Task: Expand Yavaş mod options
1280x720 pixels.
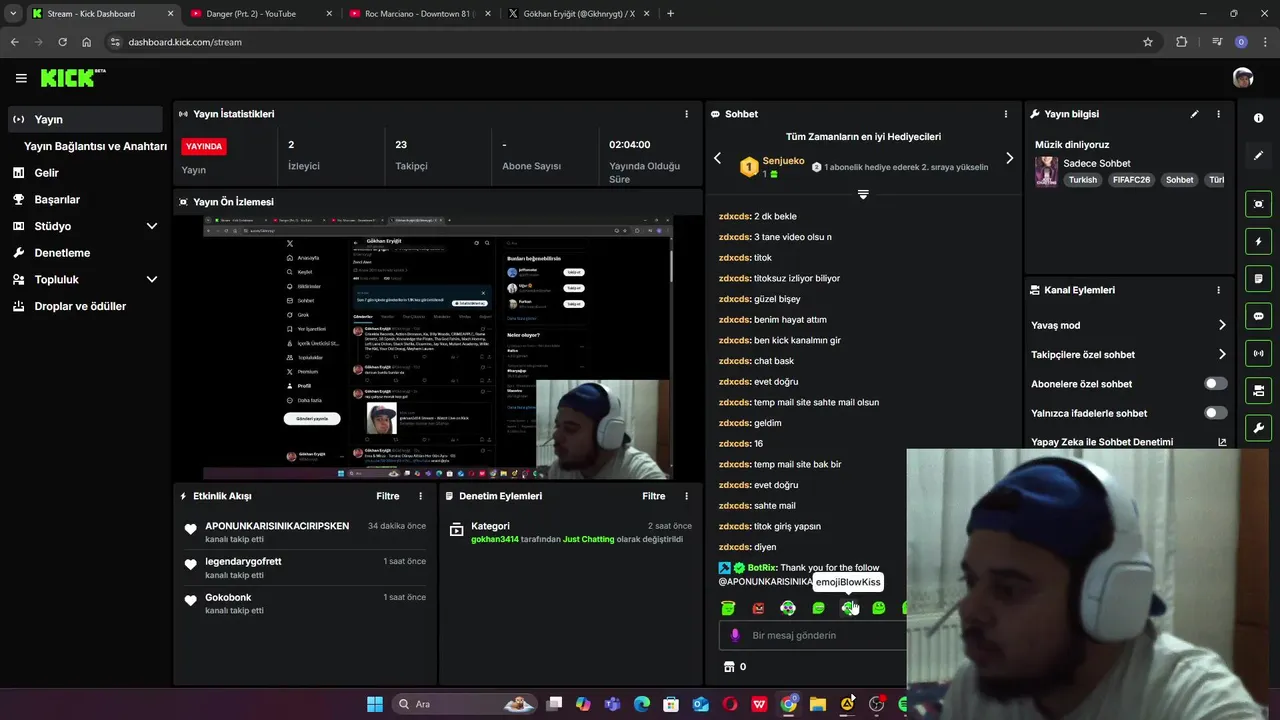Action: coord(1222,325)
